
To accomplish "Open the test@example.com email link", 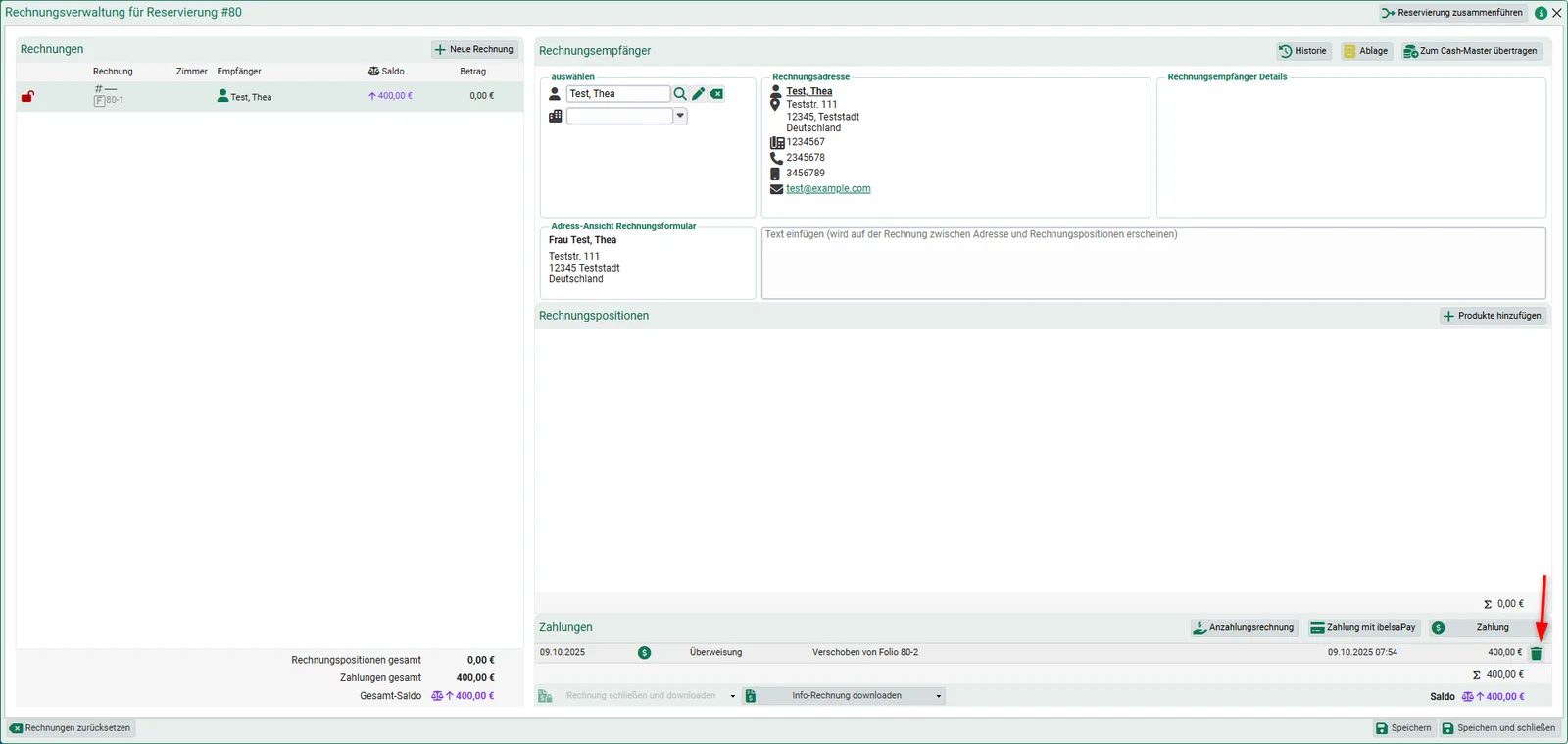I will 828,189.
